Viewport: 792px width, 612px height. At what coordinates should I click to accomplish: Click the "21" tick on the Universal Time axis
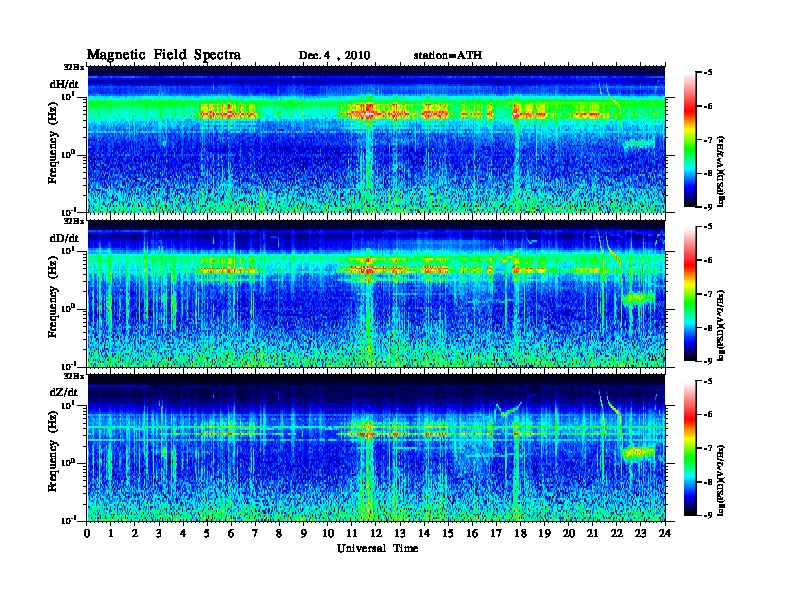tap(592, 534)
